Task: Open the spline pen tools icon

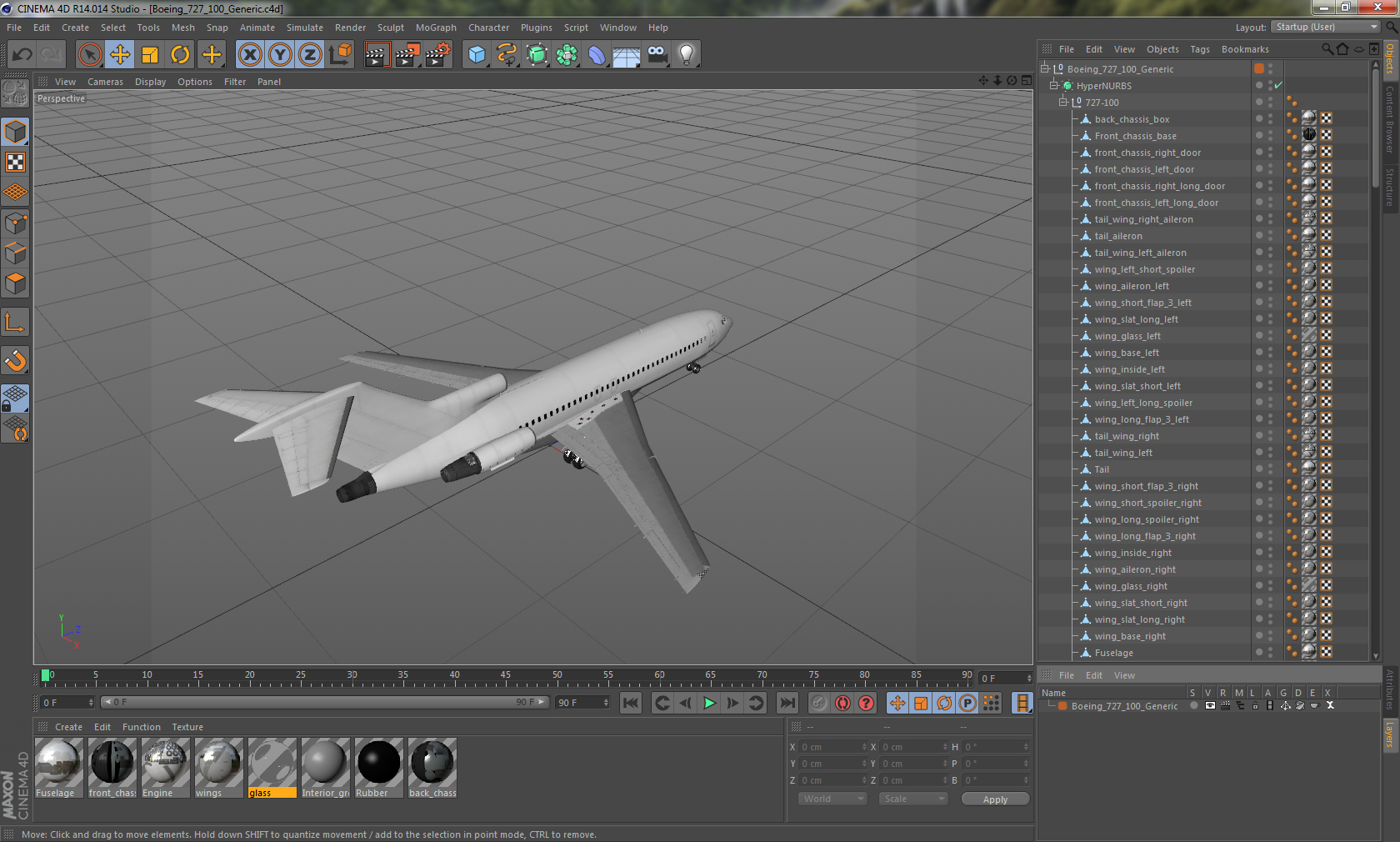Action: (x=507, y=55)
